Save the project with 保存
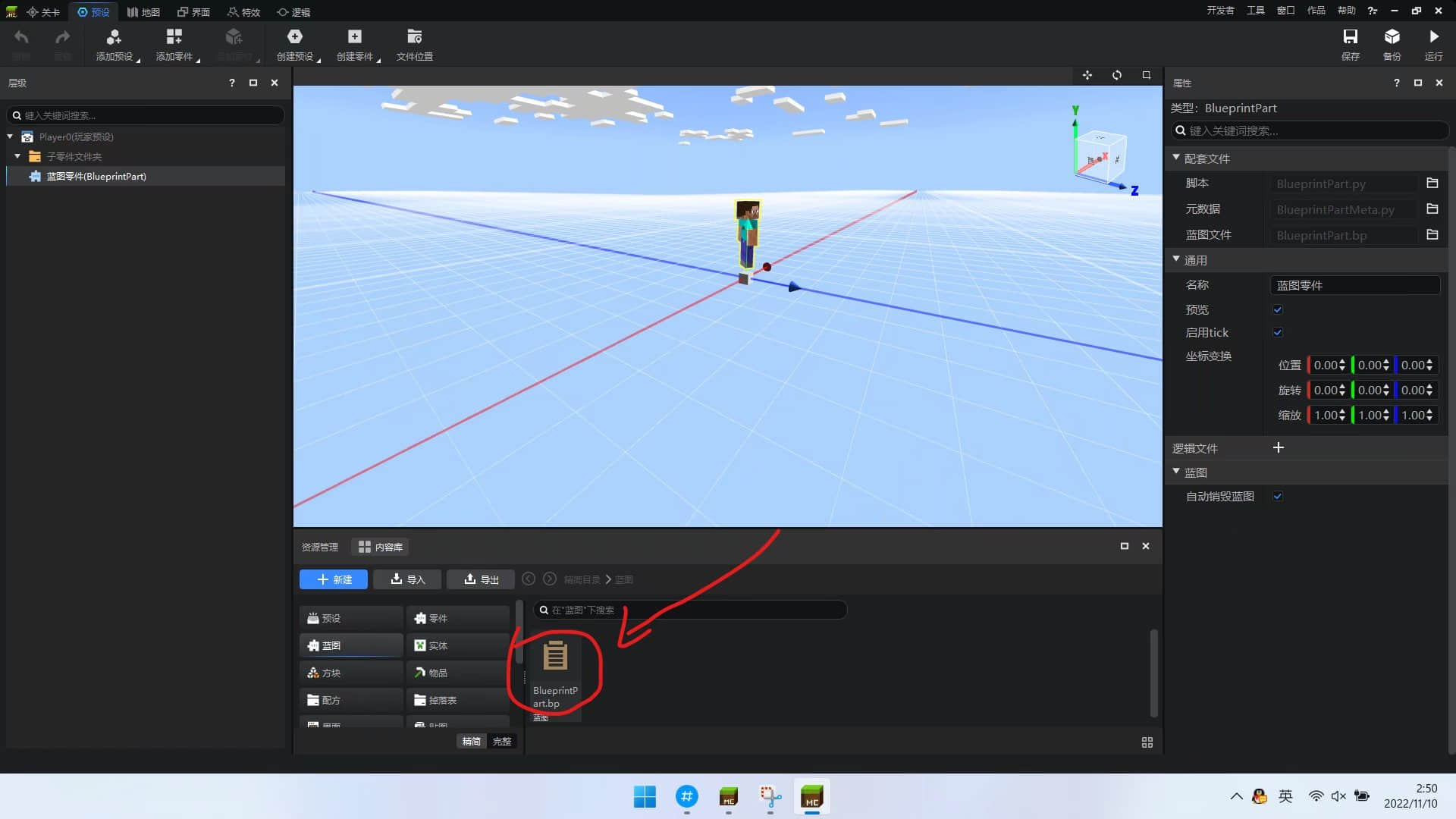This screenshot has height=819, width=1456. click(x=1350, y=45)
